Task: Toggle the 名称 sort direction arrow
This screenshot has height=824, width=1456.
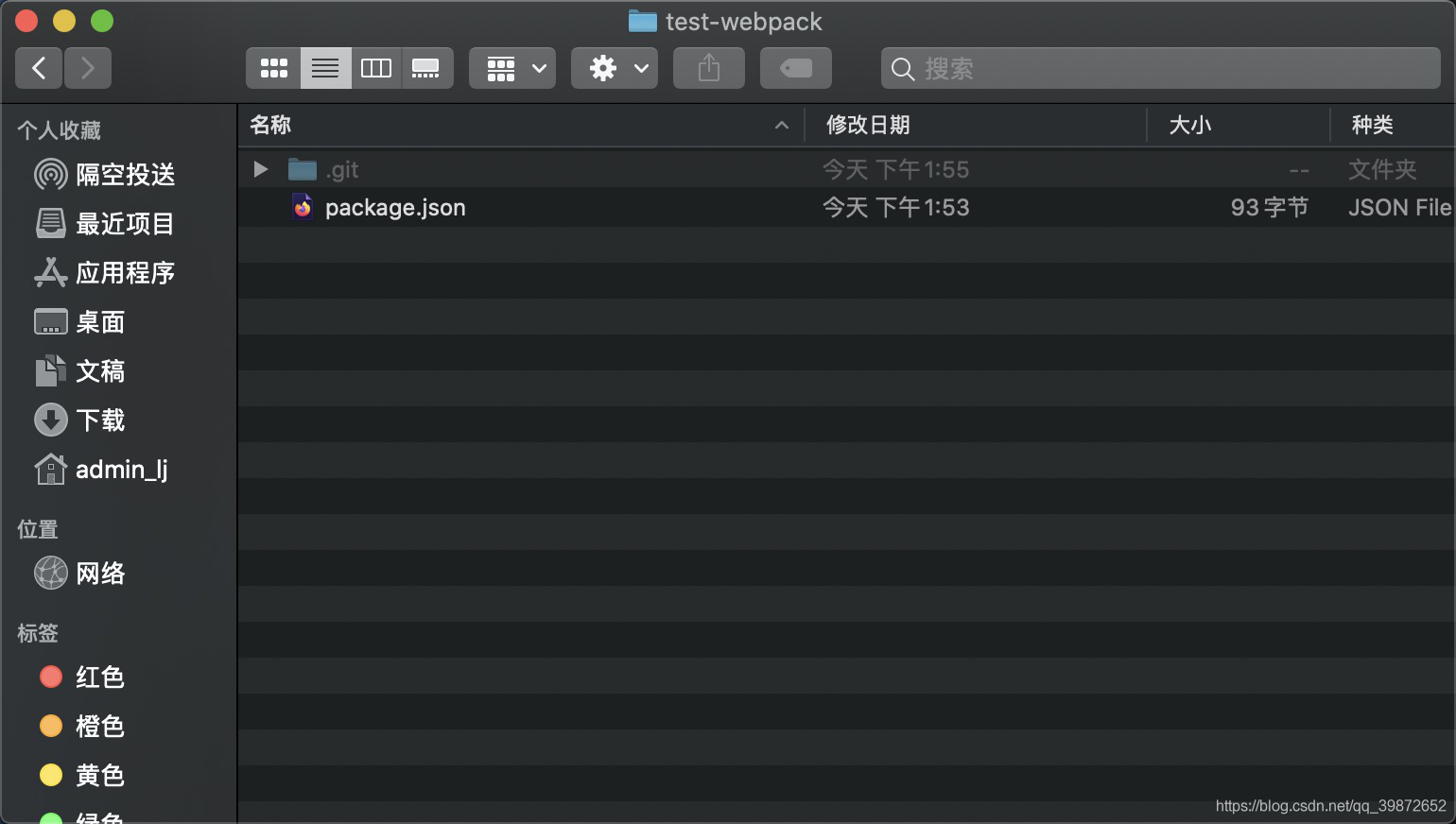Action: point(782,125)
